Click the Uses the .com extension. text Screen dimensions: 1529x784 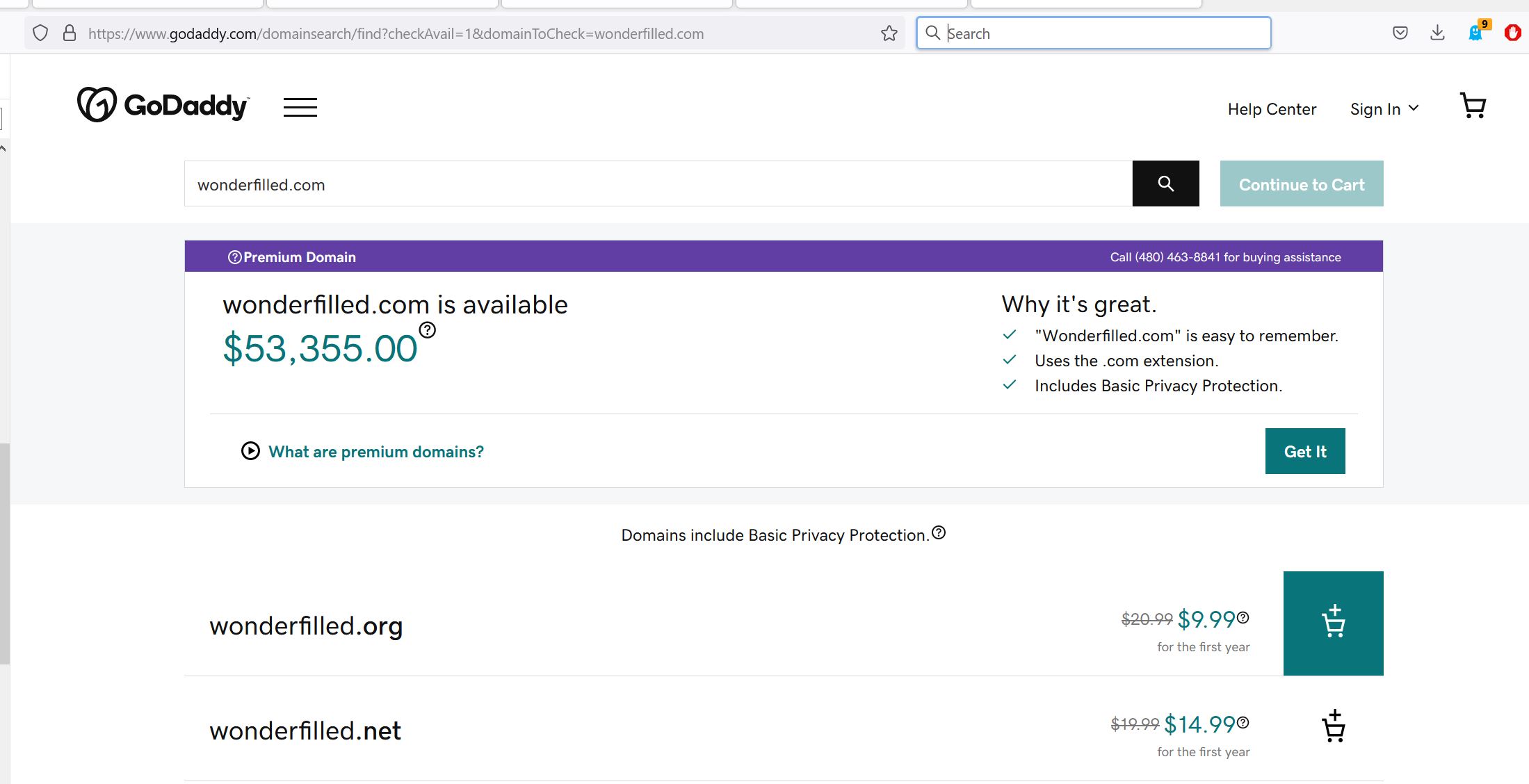[1126, 361]
